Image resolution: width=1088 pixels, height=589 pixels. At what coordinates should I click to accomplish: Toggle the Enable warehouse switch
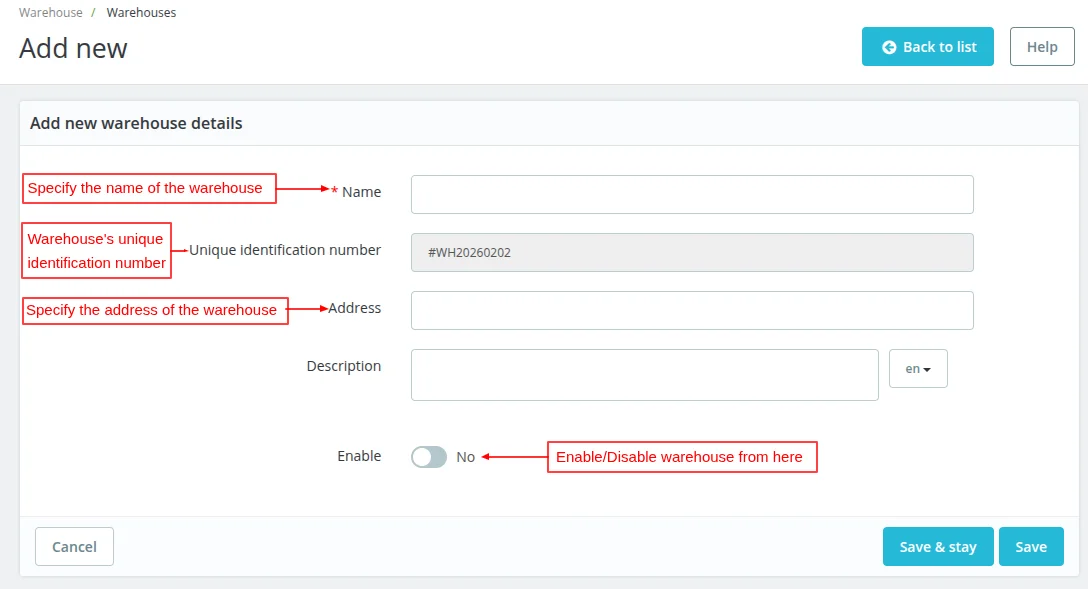(429, 457)
